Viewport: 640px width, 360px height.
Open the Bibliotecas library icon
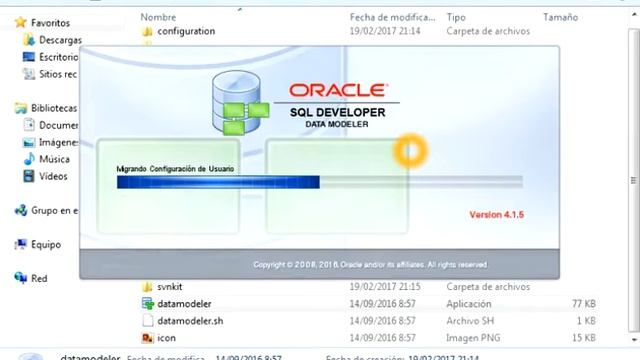point(20,108)
